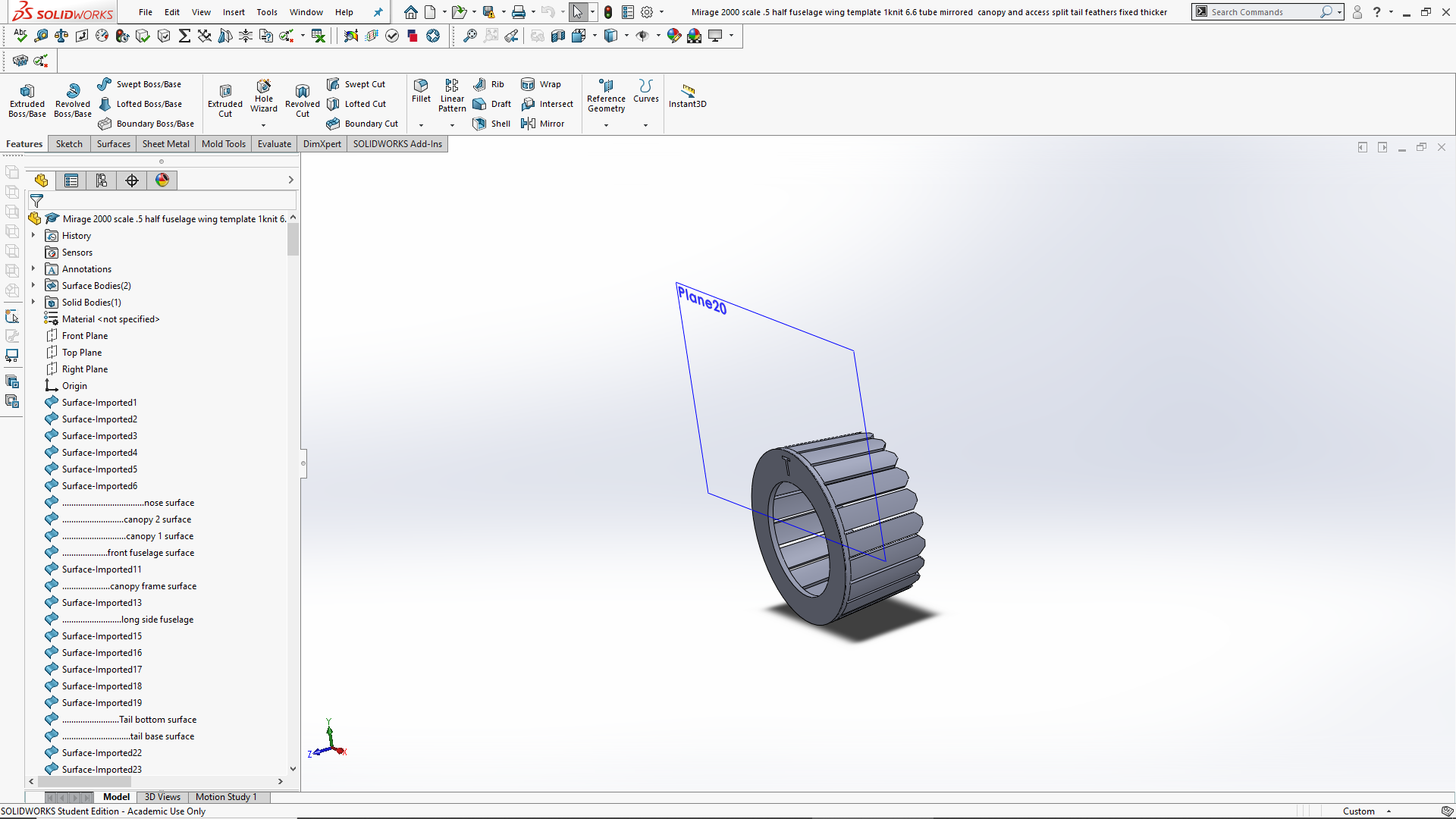Open Reference Geometry tool
Viewport: 1456px width, 819px height.
click(606, 96)
